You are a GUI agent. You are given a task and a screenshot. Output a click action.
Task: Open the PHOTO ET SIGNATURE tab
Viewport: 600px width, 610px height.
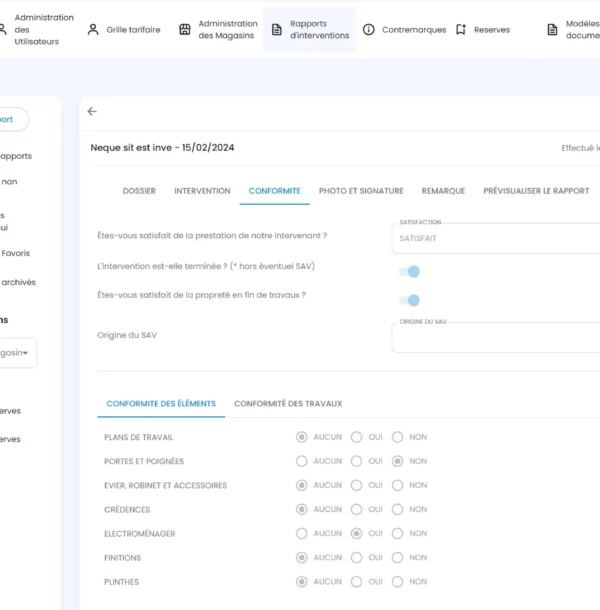[x=361, y=191]
